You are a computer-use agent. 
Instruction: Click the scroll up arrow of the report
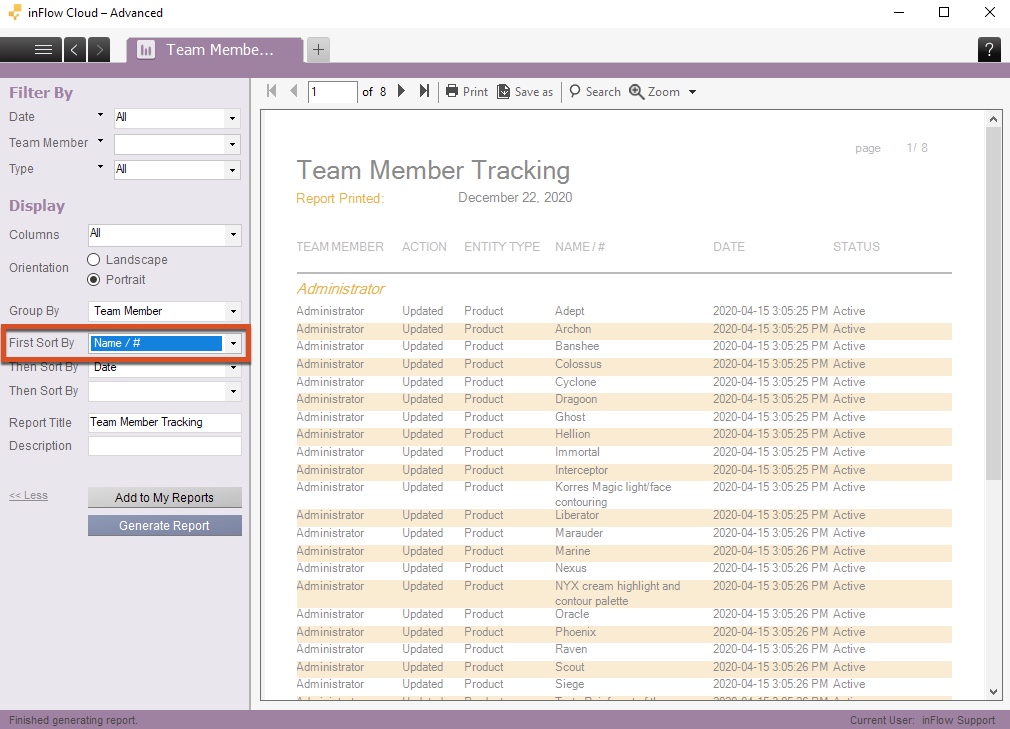click(x=993, y=119)
